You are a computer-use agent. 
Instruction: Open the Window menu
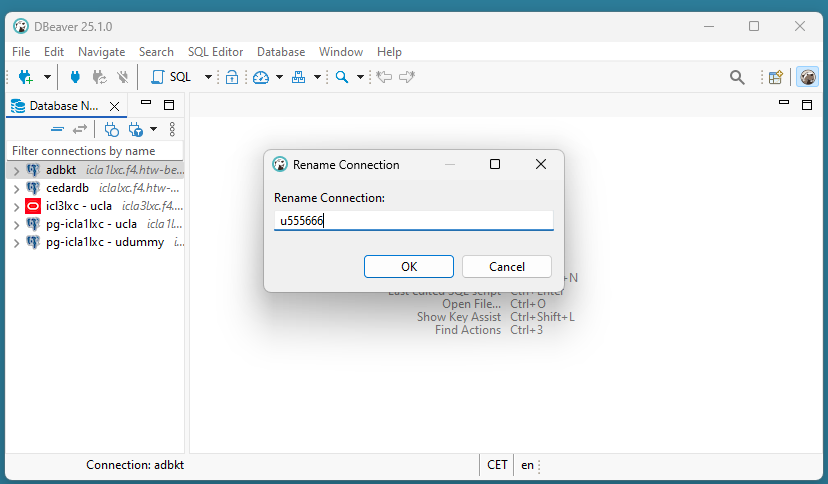pos(341,52)
